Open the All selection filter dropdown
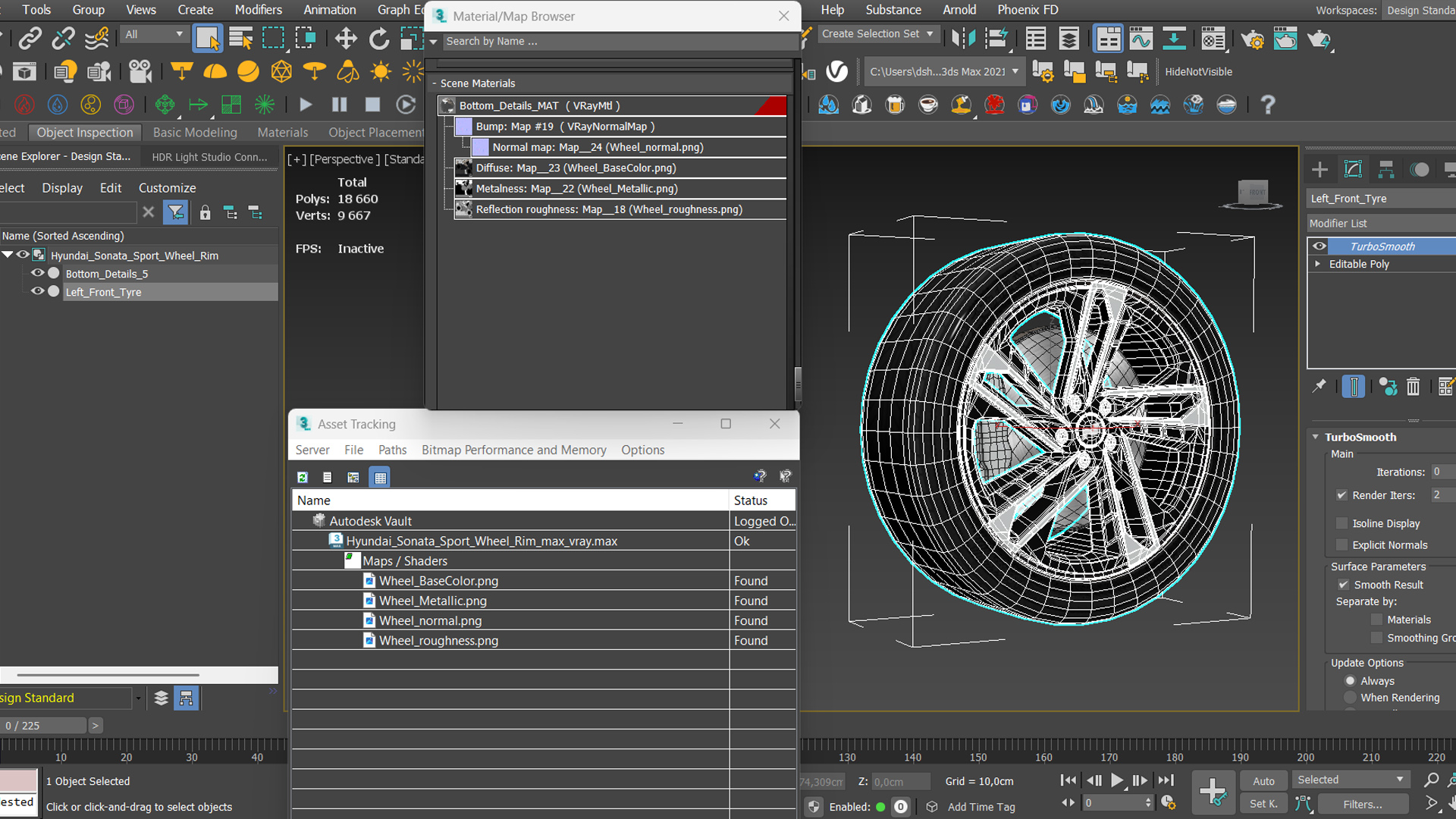 click(153, 35)
